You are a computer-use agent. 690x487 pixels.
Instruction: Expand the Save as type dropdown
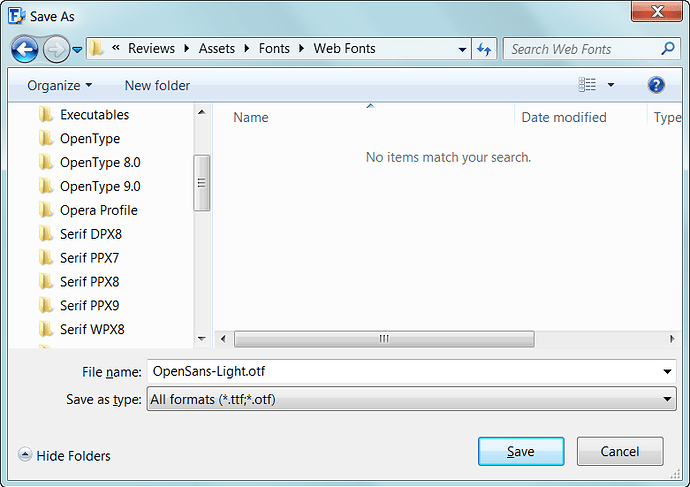coord(668,400)
